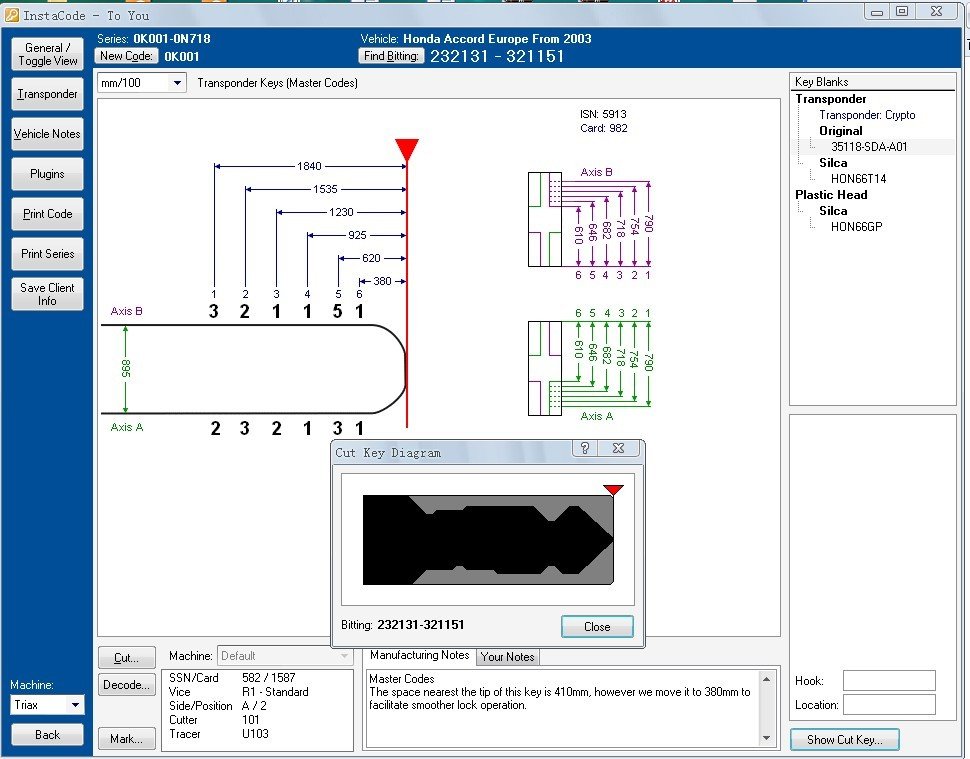970x759 pixels.
Task: Click the Mark... button
Action: coord(127,739)
